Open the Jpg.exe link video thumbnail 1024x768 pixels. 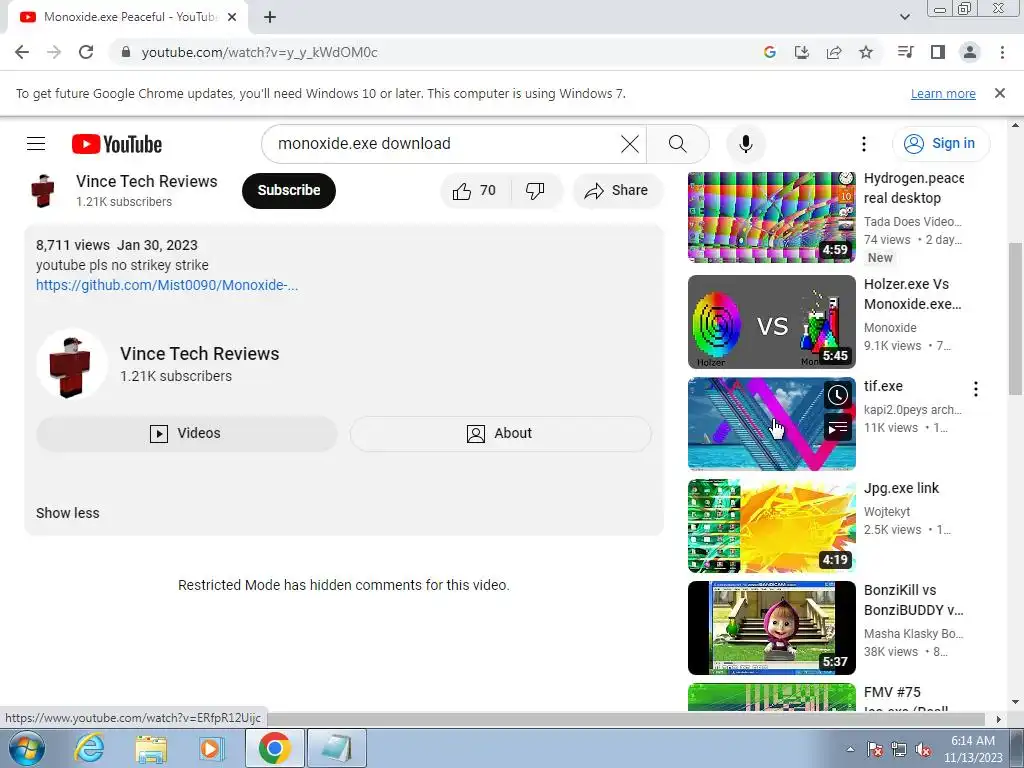click(771, 526)
